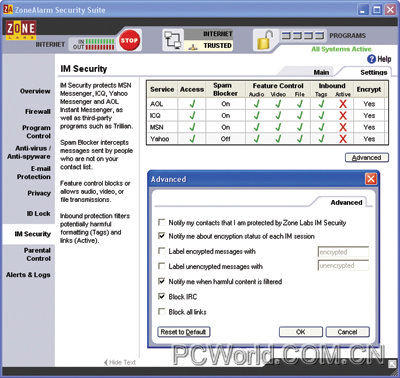Toggle the AOL inbound Active red X
This screenshot has width=400, height=378.
(343, 104)
